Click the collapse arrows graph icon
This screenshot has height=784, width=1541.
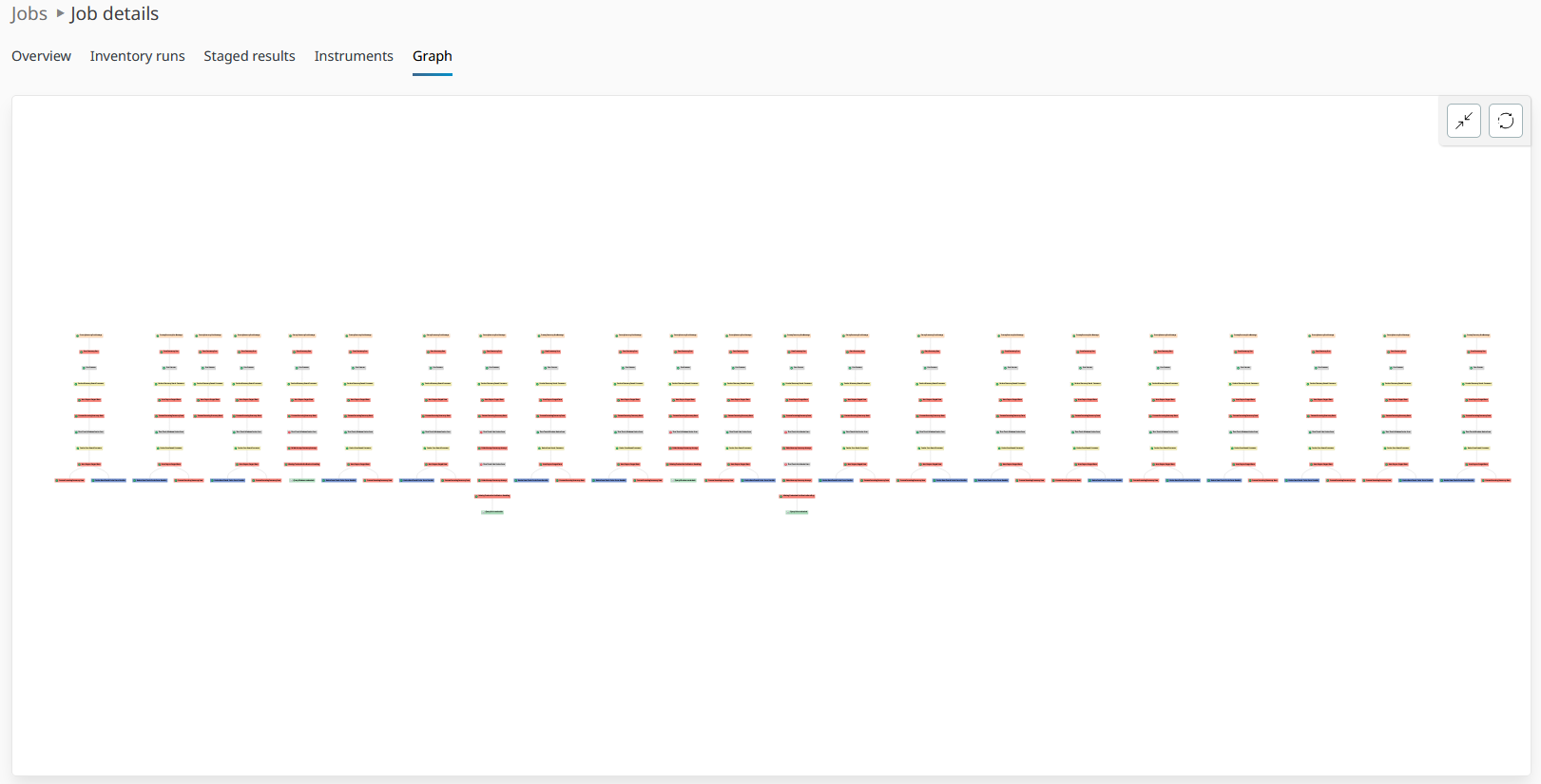[x=1463, y=121]
